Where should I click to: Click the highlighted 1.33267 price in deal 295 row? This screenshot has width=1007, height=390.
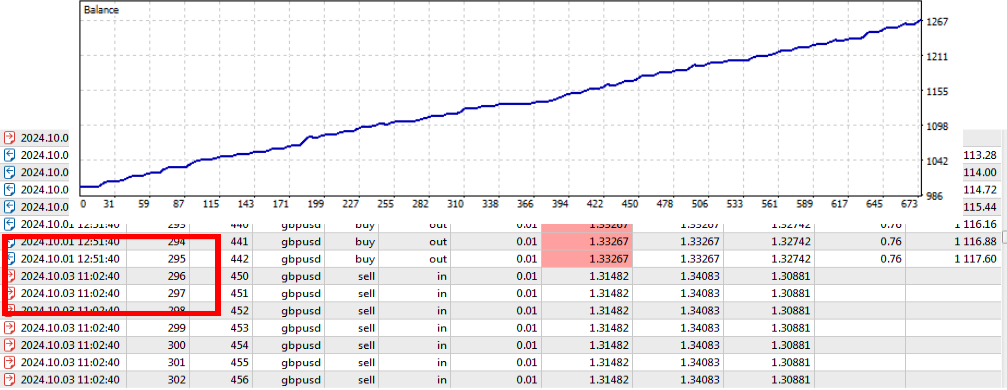pyautogui.click(x=608, y=259)
